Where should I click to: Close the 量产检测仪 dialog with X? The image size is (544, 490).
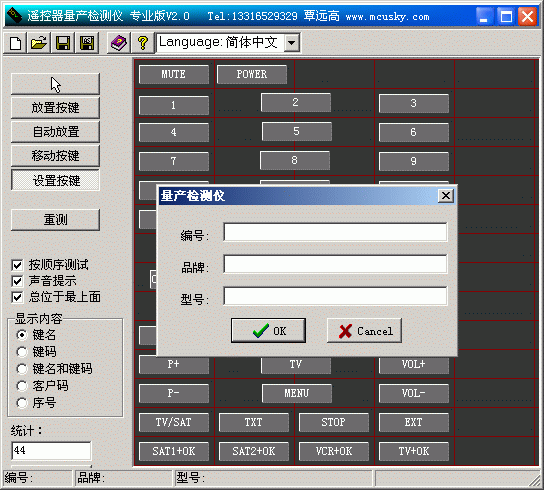446,196
